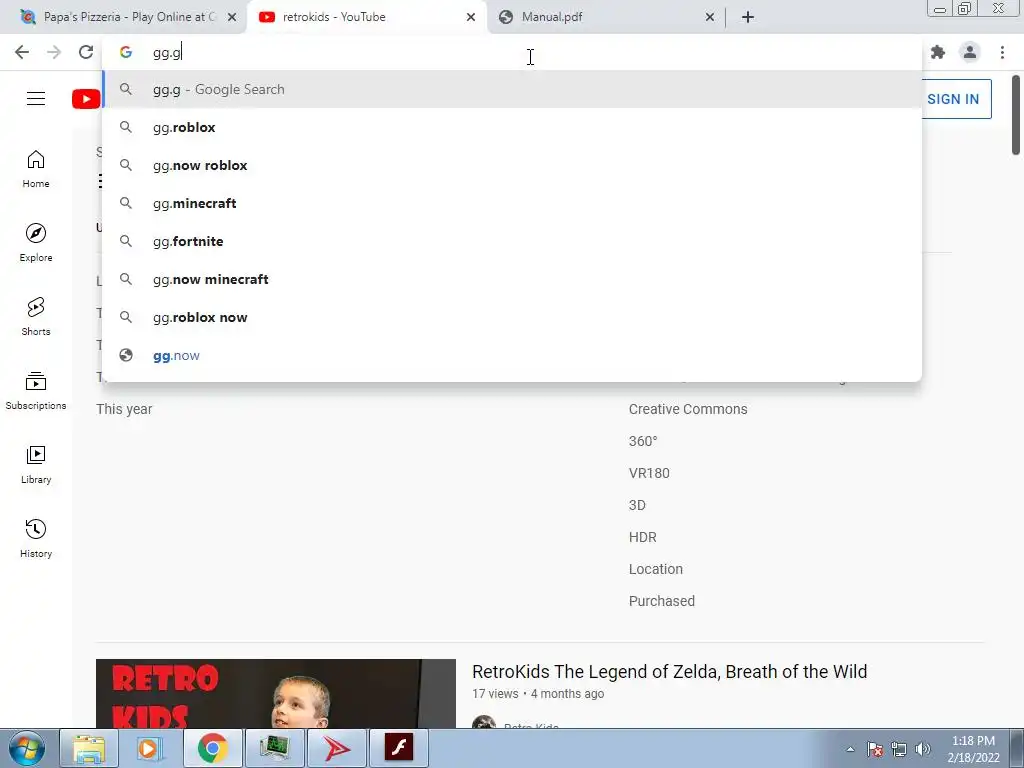Screen dimensions: 1024x768
Task: Click the taskbar clock showing 1:18 PM
Action: click(x=973, y=749)
